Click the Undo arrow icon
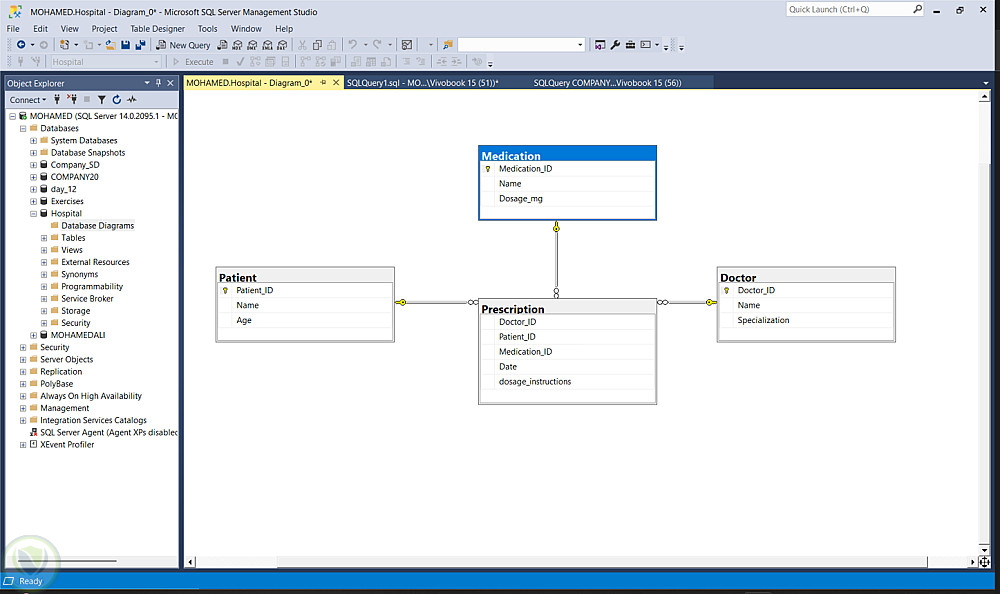1000x594 pixels. click(x=352, y=45)
